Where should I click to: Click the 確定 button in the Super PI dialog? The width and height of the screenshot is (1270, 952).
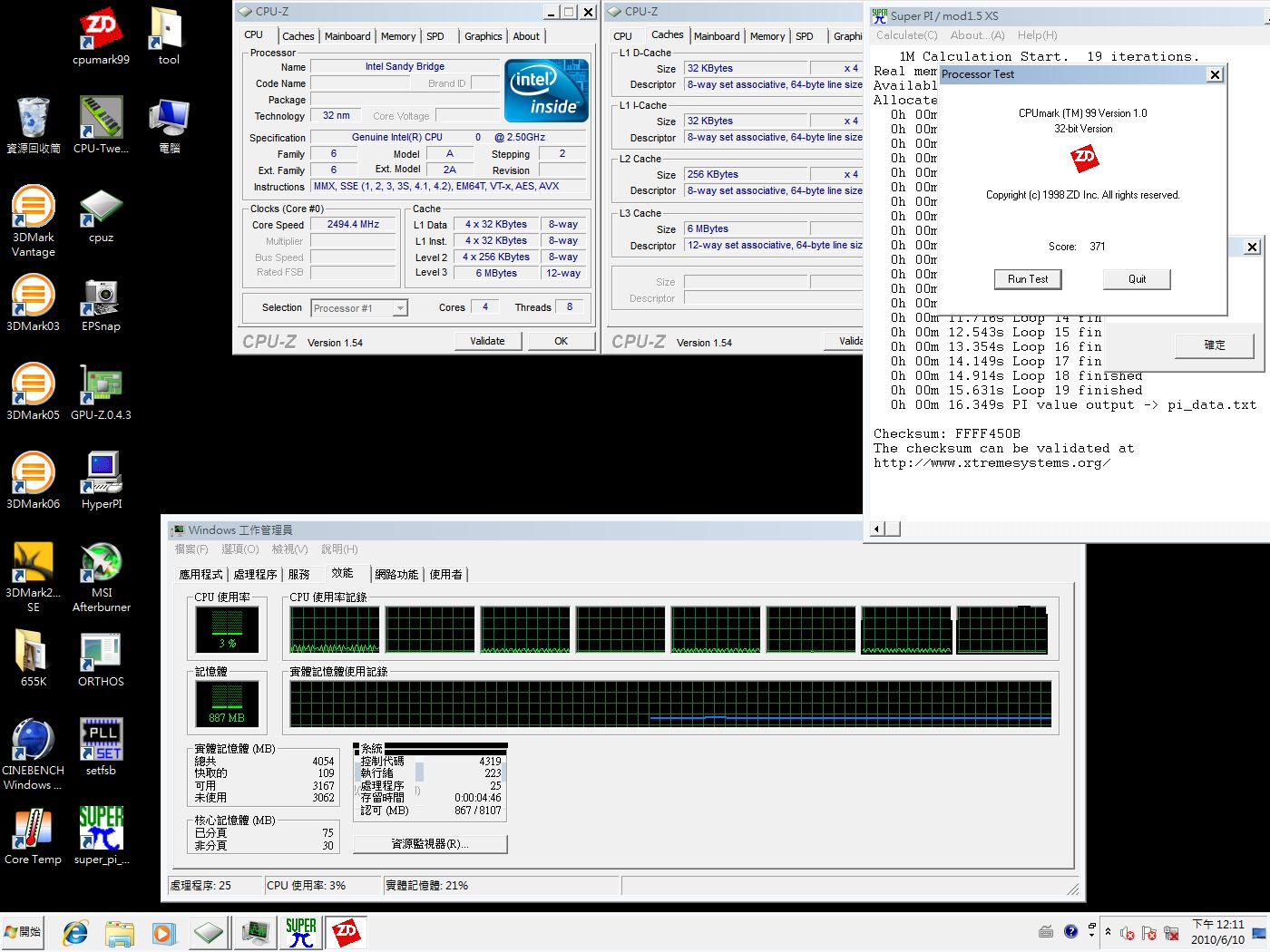tap(1214, 345)
